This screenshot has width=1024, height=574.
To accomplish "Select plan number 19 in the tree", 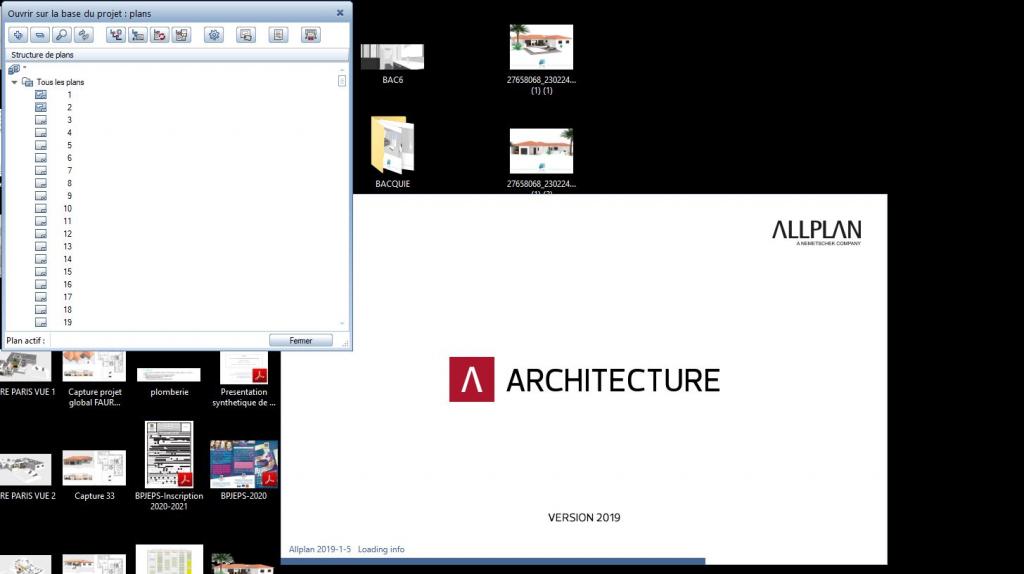I will click(67, 322).
